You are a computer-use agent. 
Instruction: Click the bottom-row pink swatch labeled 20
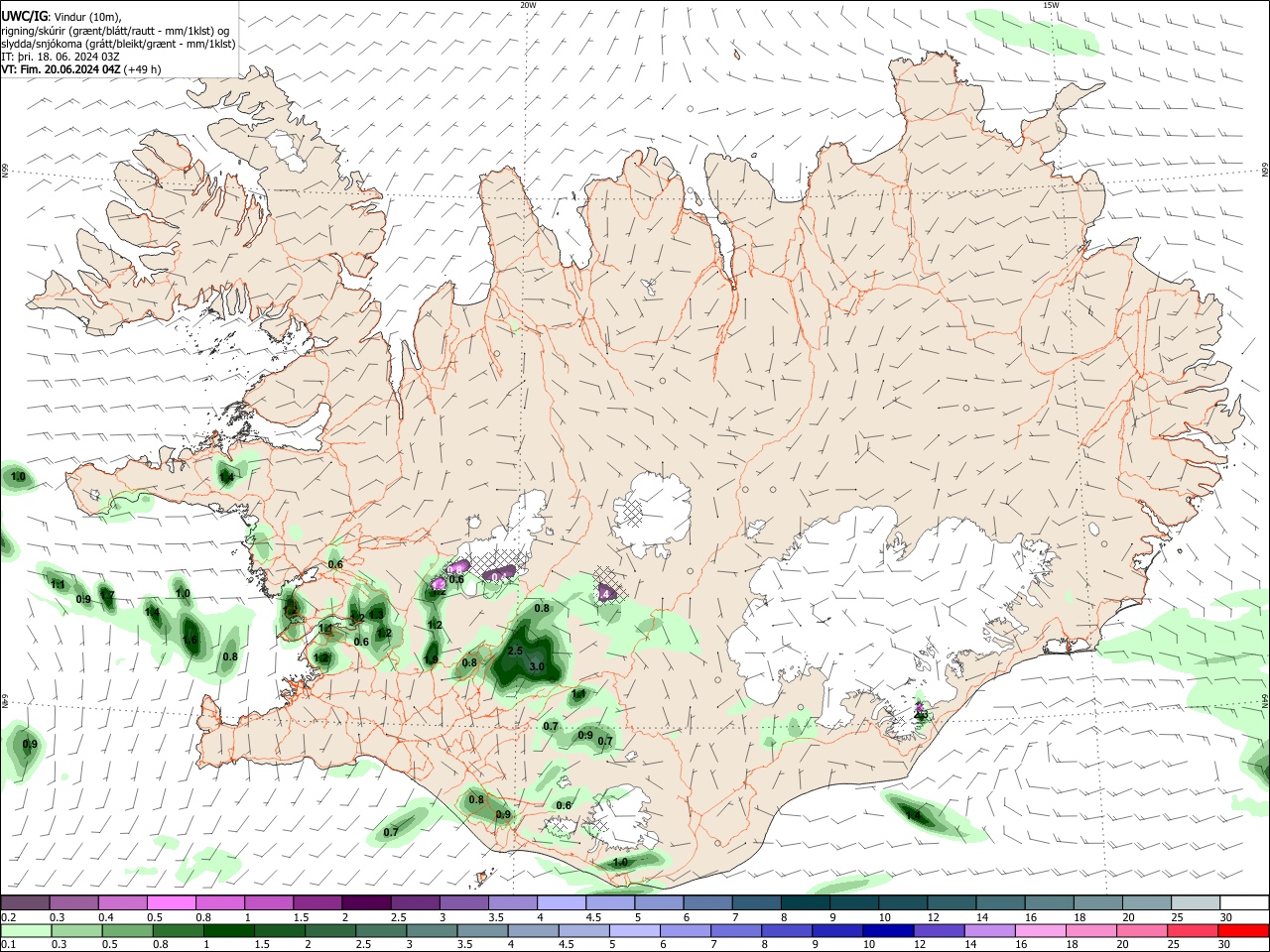point(1142,930)
